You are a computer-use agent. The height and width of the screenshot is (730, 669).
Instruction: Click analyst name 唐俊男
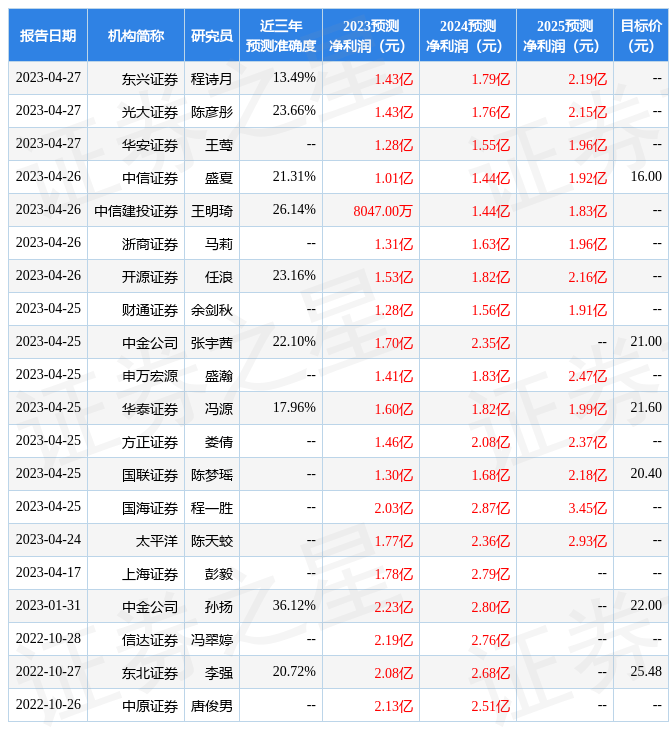[212, 705]
